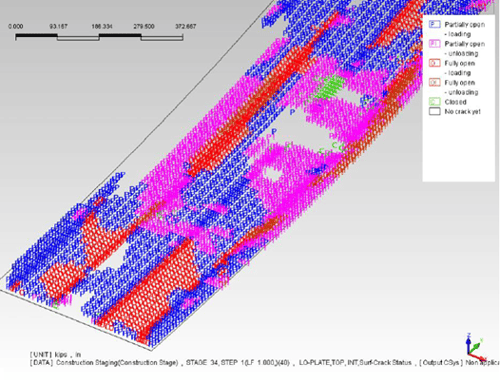
Task: Pick the Fully open unloading legend box
Action: pyautogui.click(x=435, y=82)
